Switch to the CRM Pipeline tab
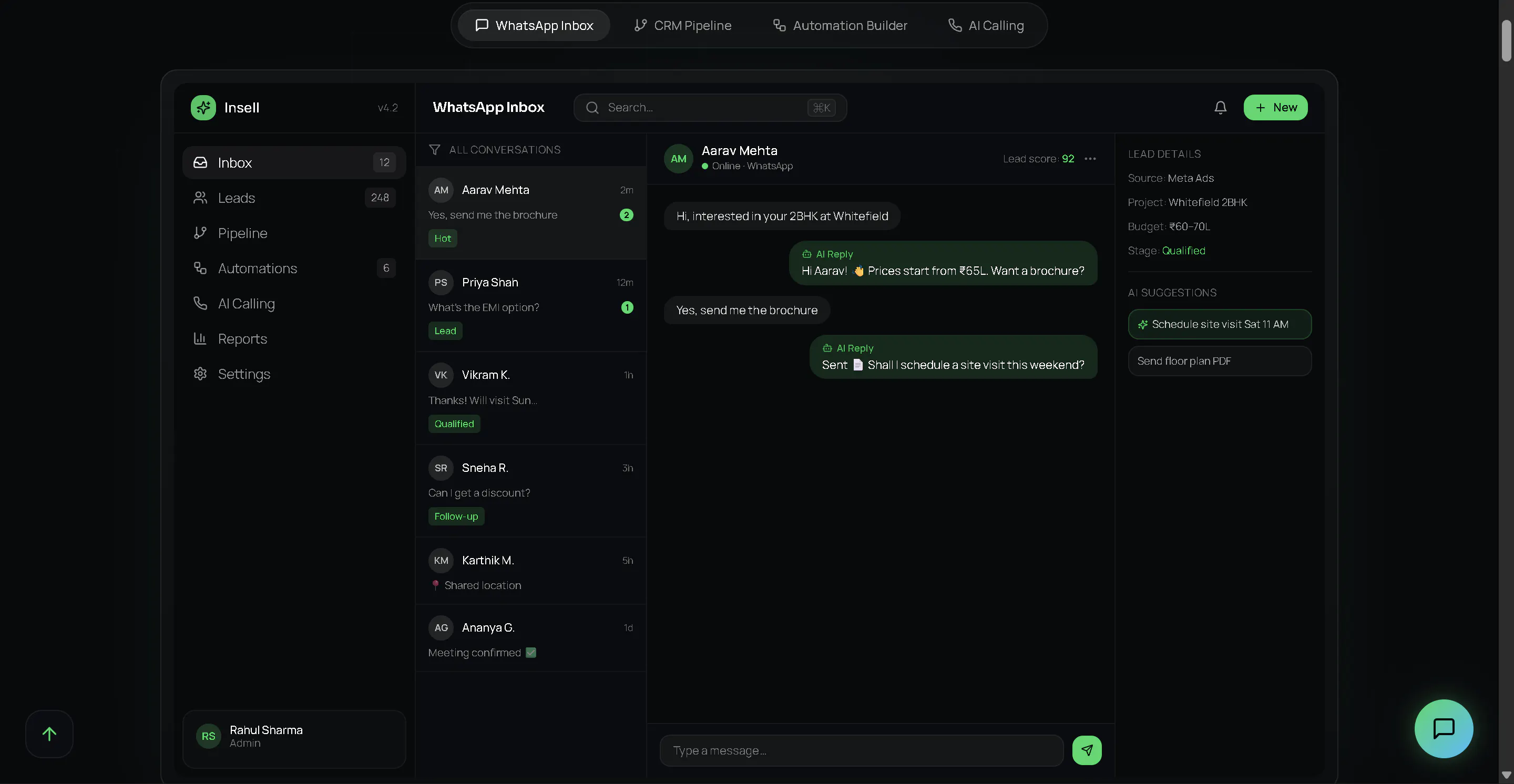This screenshot has width=1514, height=784. coord(682,25)
